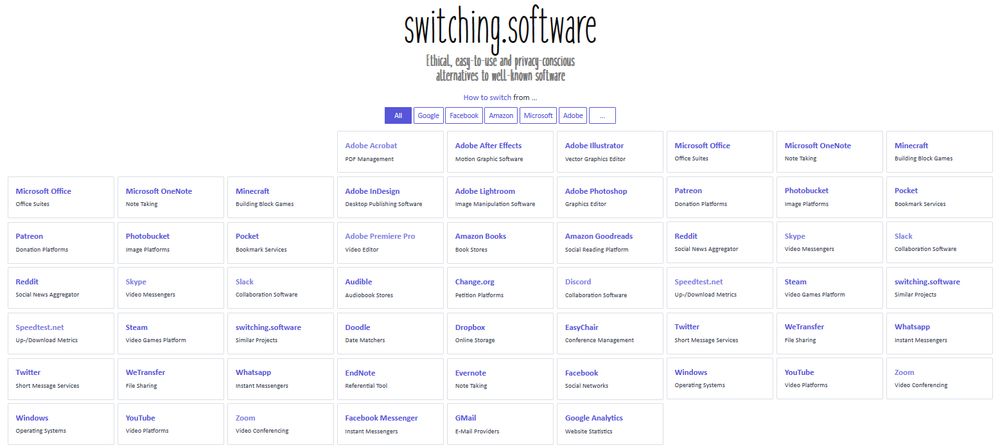Filter alternatives by Google
Viewport: 1000px width, 448px height.
pos(429,116)
